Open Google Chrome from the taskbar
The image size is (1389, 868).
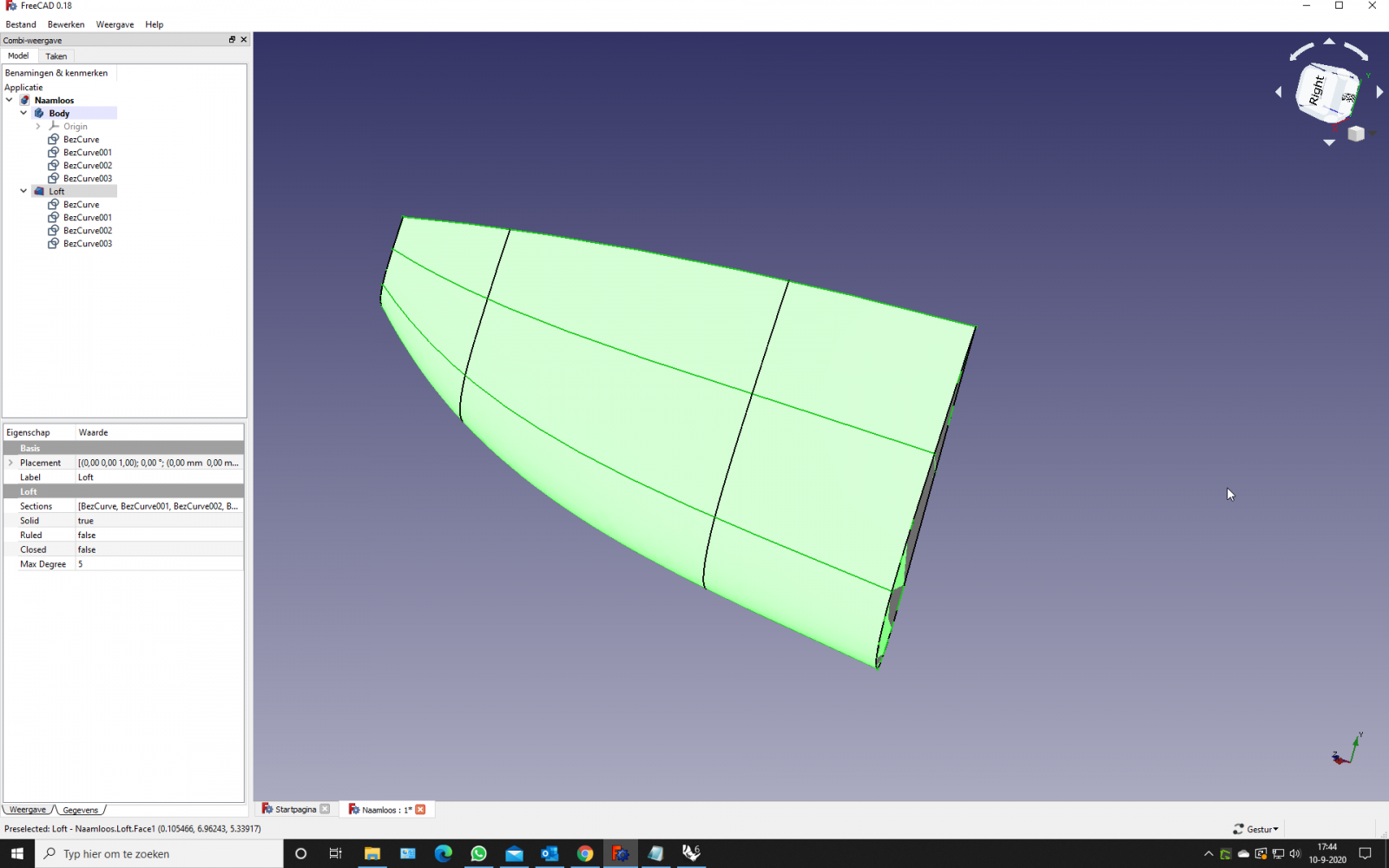(x=585, y=854)
